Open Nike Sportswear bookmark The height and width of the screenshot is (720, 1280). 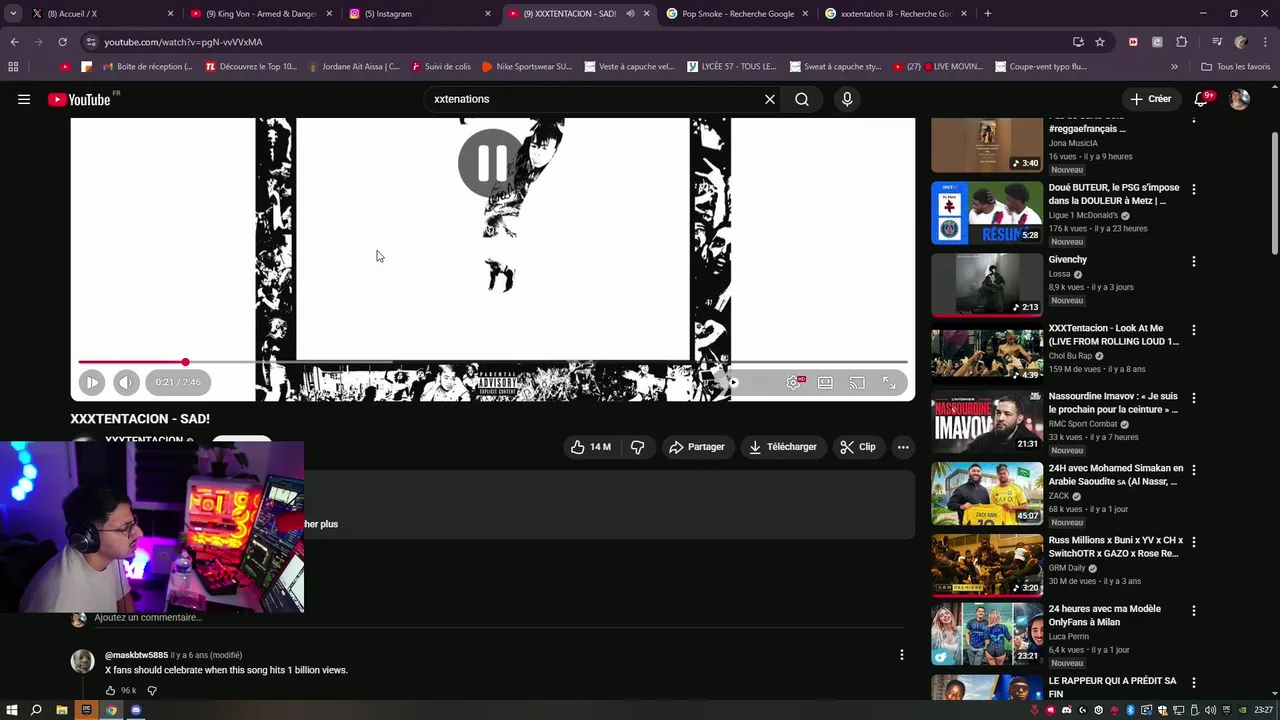[527, 67]
